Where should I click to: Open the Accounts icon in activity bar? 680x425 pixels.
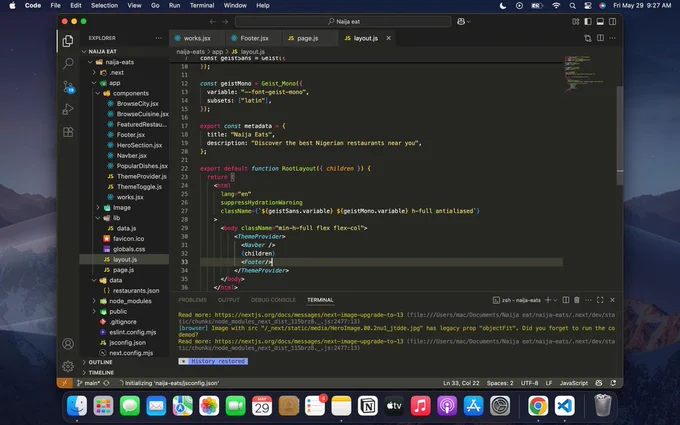(68, 344)
